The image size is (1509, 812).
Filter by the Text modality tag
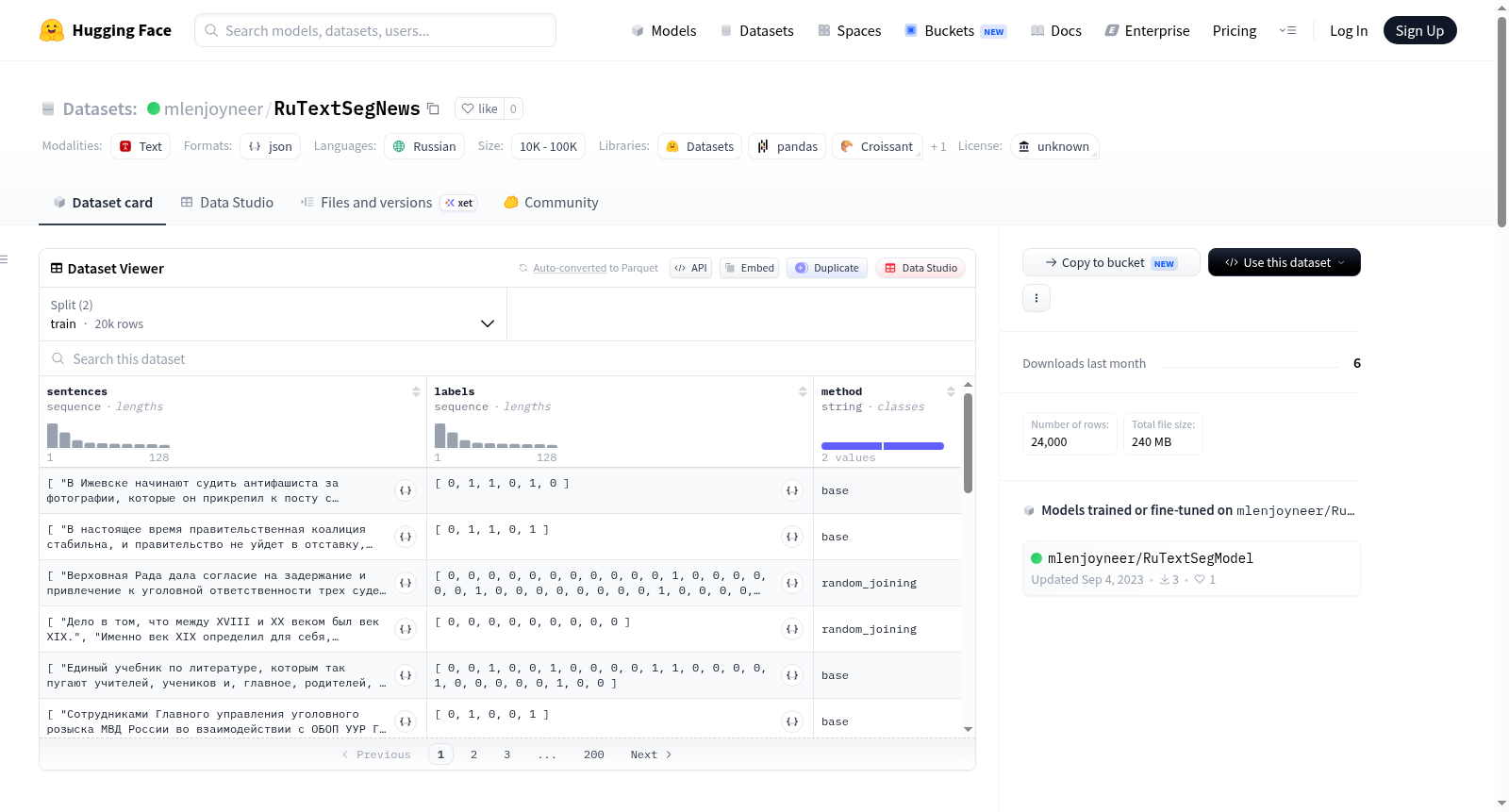141,146
